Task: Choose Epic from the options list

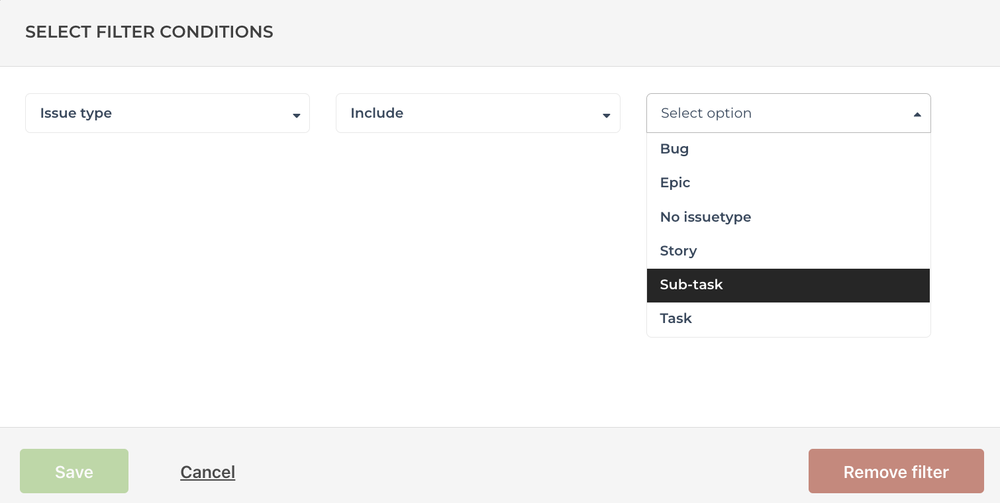Action: tap(788, 183)
